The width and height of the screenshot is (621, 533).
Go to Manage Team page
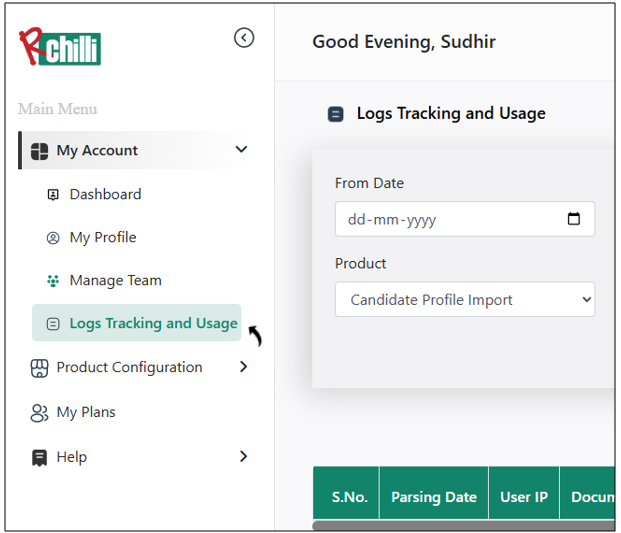[115, 281]
